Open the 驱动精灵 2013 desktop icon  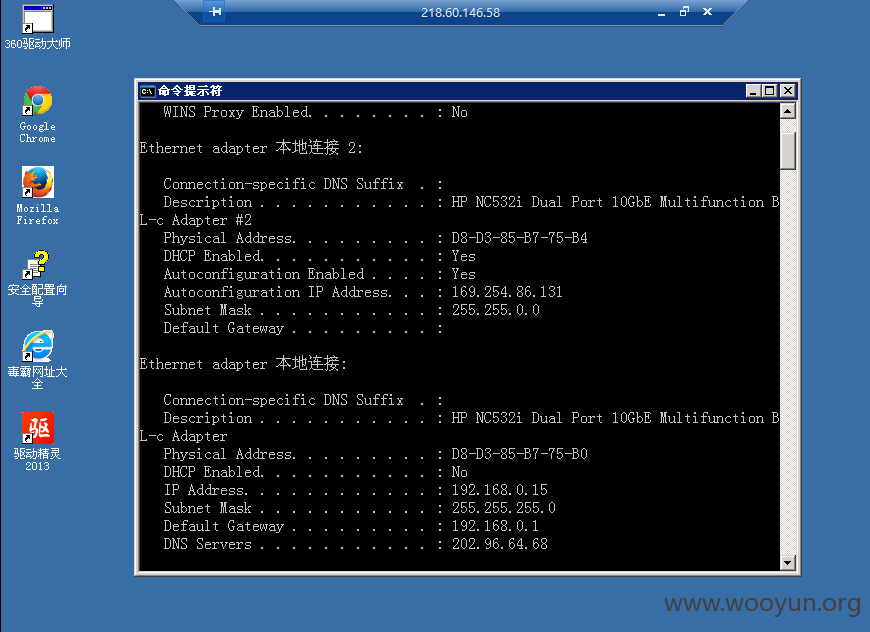(37, 442)
